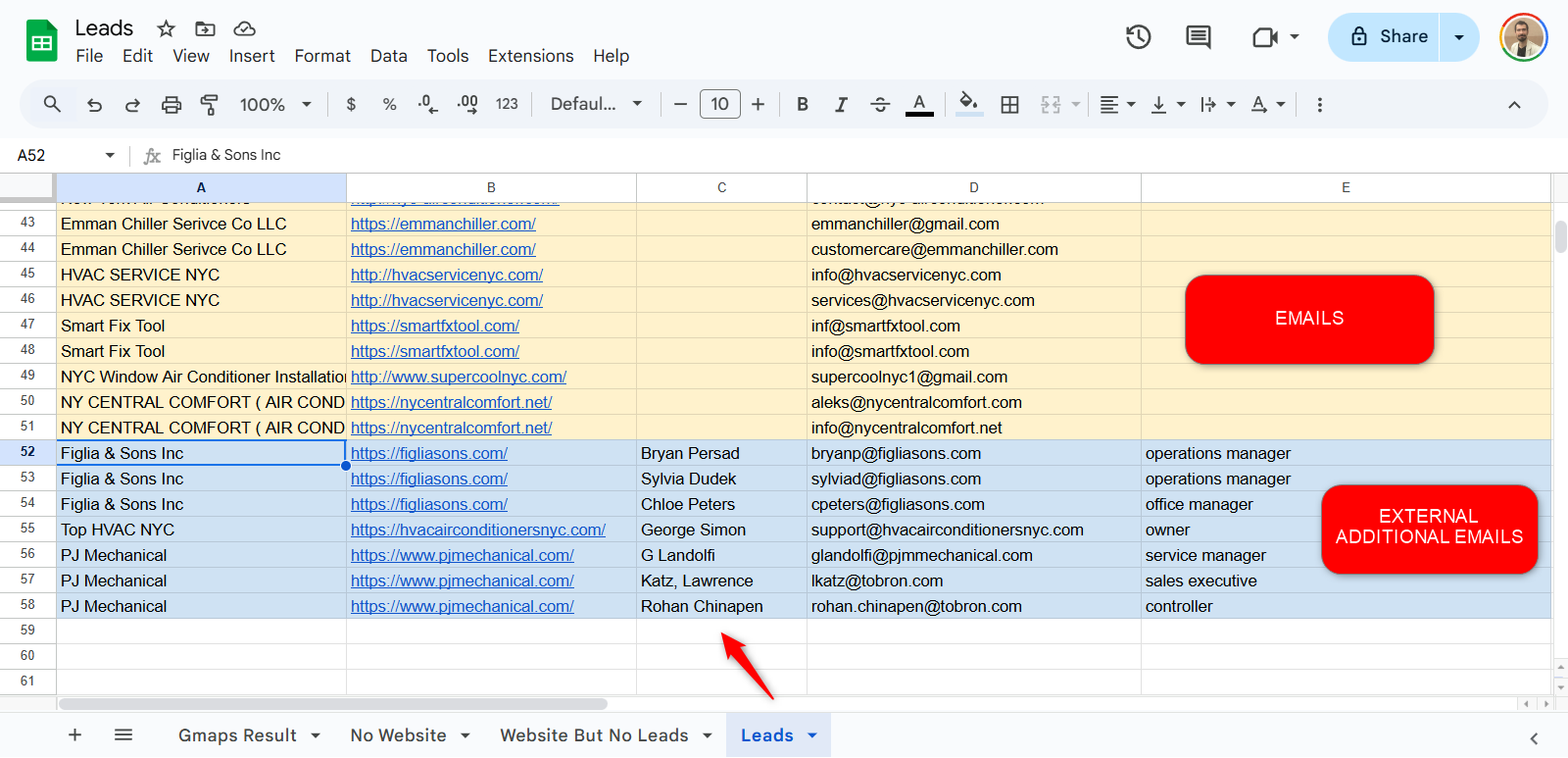Open the smartfxtool.com link in row 47
Image resolution: width=1568 pixels, height=758 pixels.
[x=435, y=326]
